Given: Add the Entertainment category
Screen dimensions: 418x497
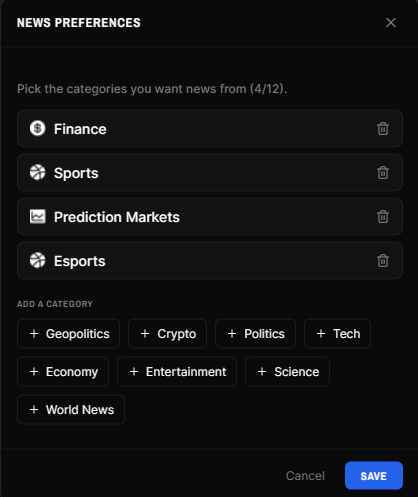Looking at the screenshot, I should (177, 372).
